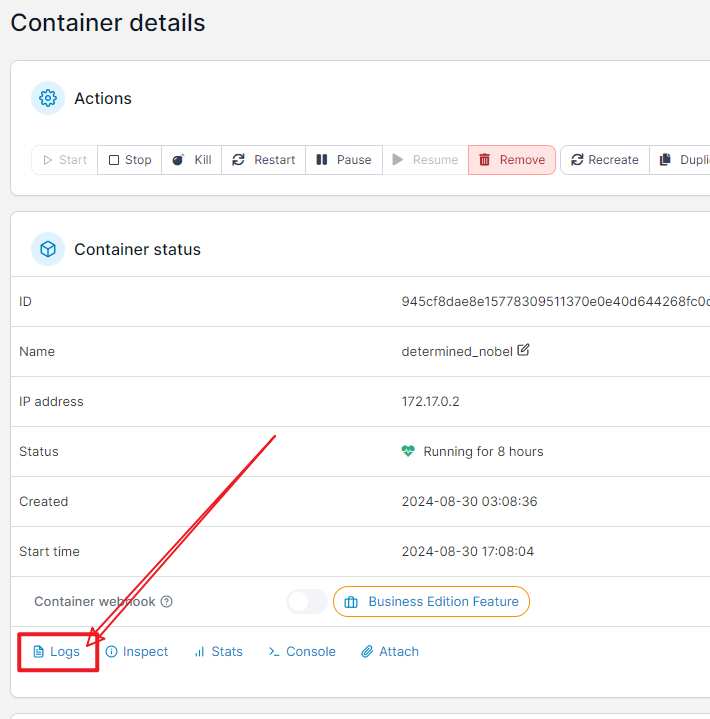Toggle the Container webhook switch
The height and width of the screenshot is (719, 710).
tap(306, 602)
